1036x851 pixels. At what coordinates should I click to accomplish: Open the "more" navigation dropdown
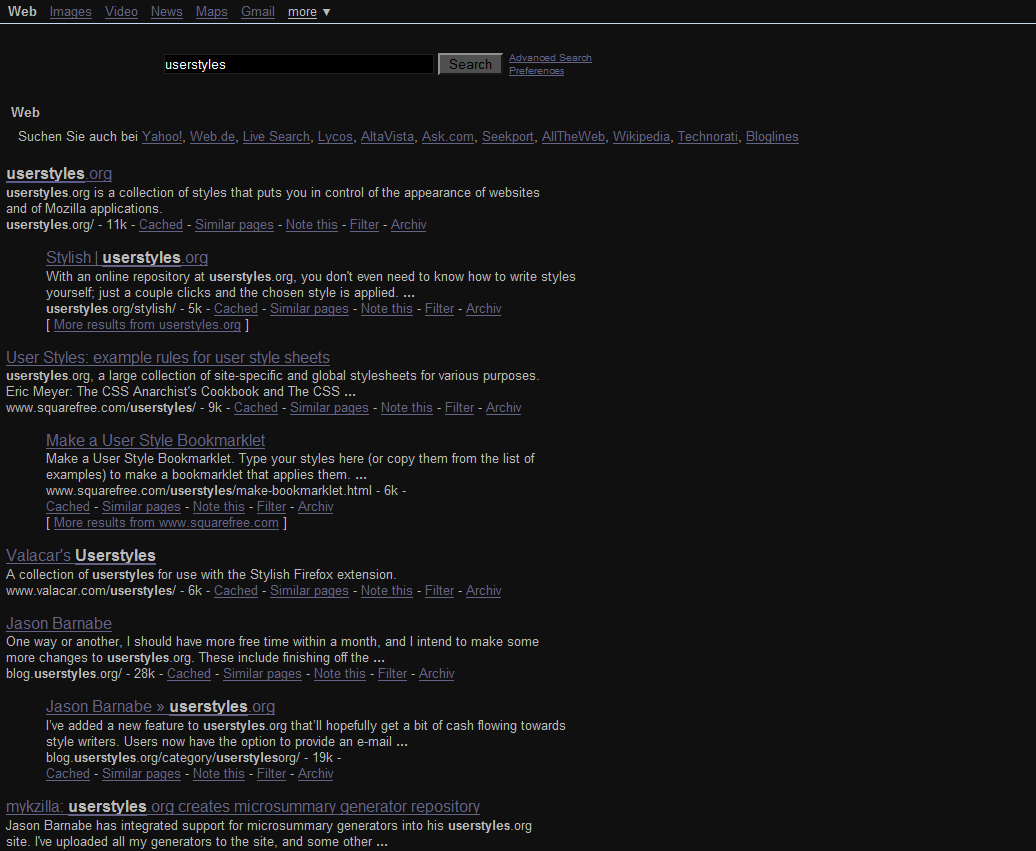[302, 12]
